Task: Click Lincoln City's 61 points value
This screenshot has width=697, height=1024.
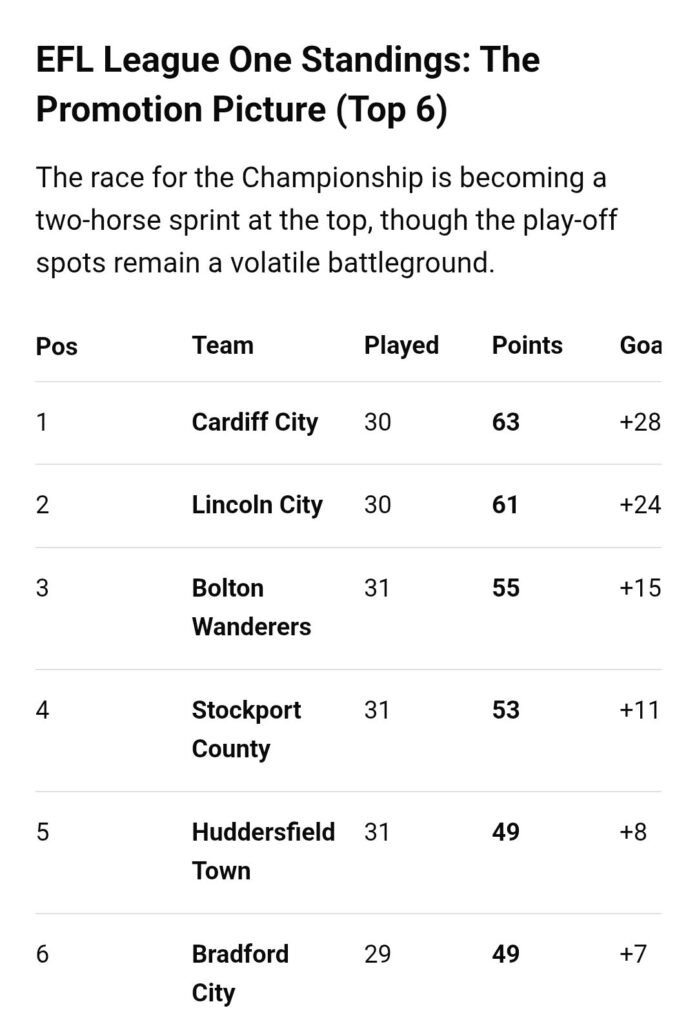Action: 506,505
